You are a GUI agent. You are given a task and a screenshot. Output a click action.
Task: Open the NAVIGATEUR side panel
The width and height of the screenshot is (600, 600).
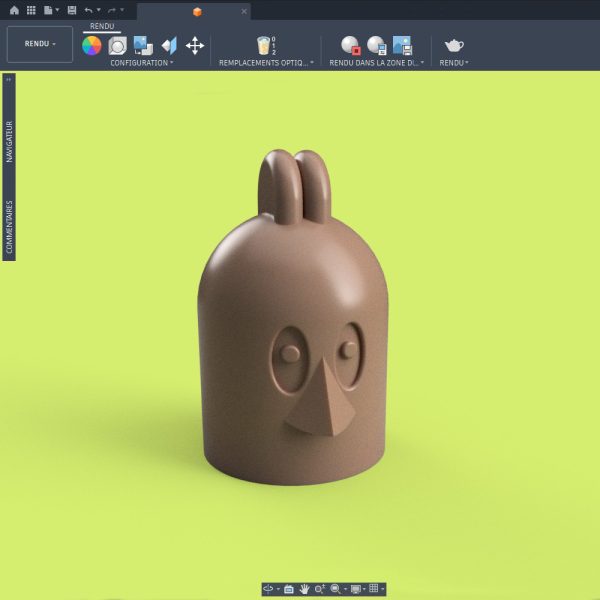point(9,142)
